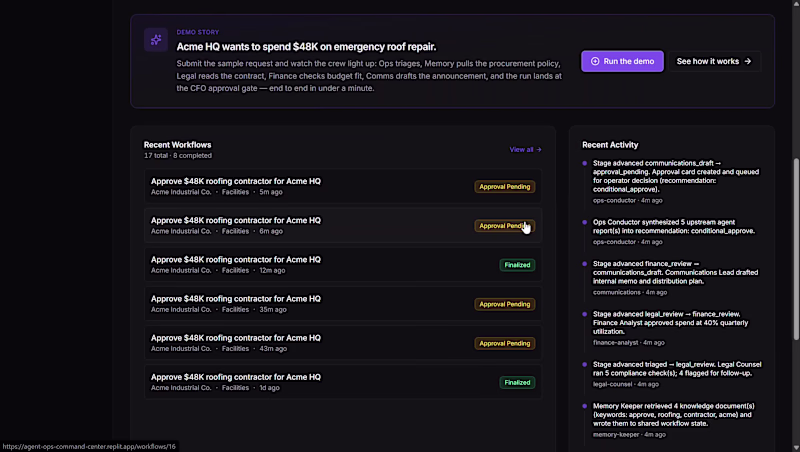
Task: Open the workflow from 12m ago
Action: [x=342, y=265]
